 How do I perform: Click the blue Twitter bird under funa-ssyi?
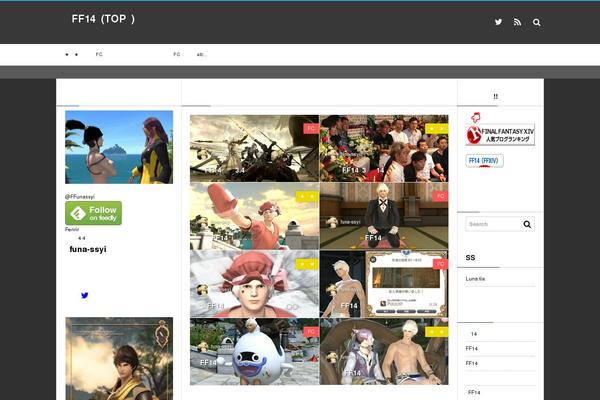[x=85, y=295]
